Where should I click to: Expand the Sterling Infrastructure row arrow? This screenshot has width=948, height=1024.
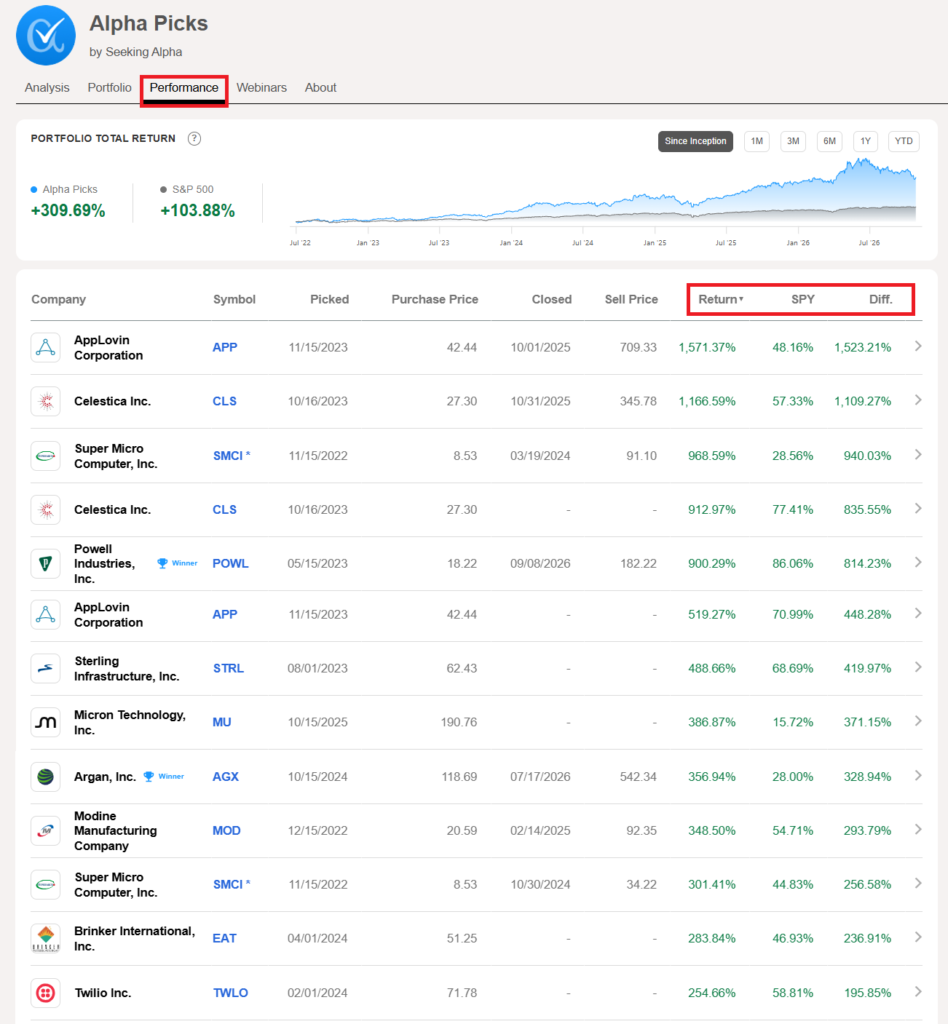(918, 667)
